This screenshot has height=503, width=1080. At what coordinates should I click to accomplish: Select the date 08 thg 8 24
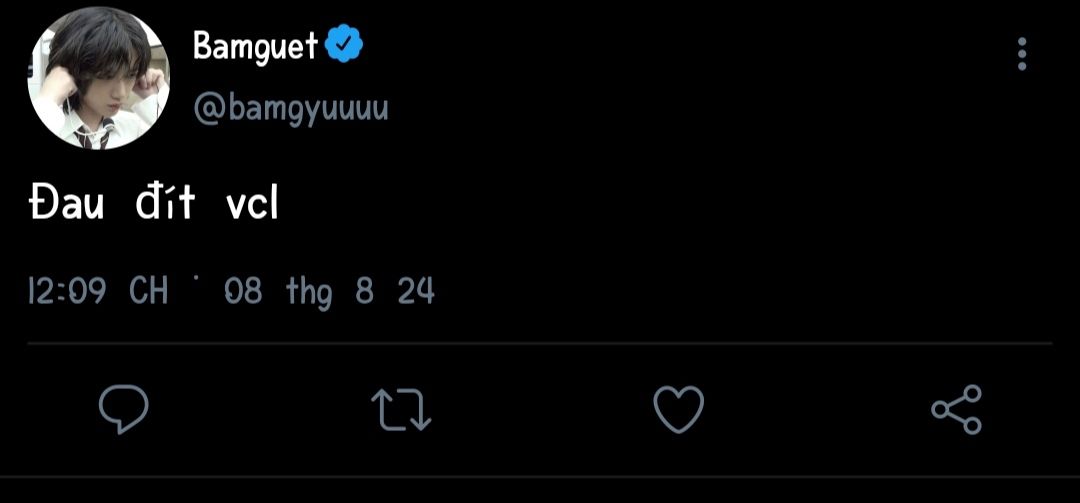(329, 291)
